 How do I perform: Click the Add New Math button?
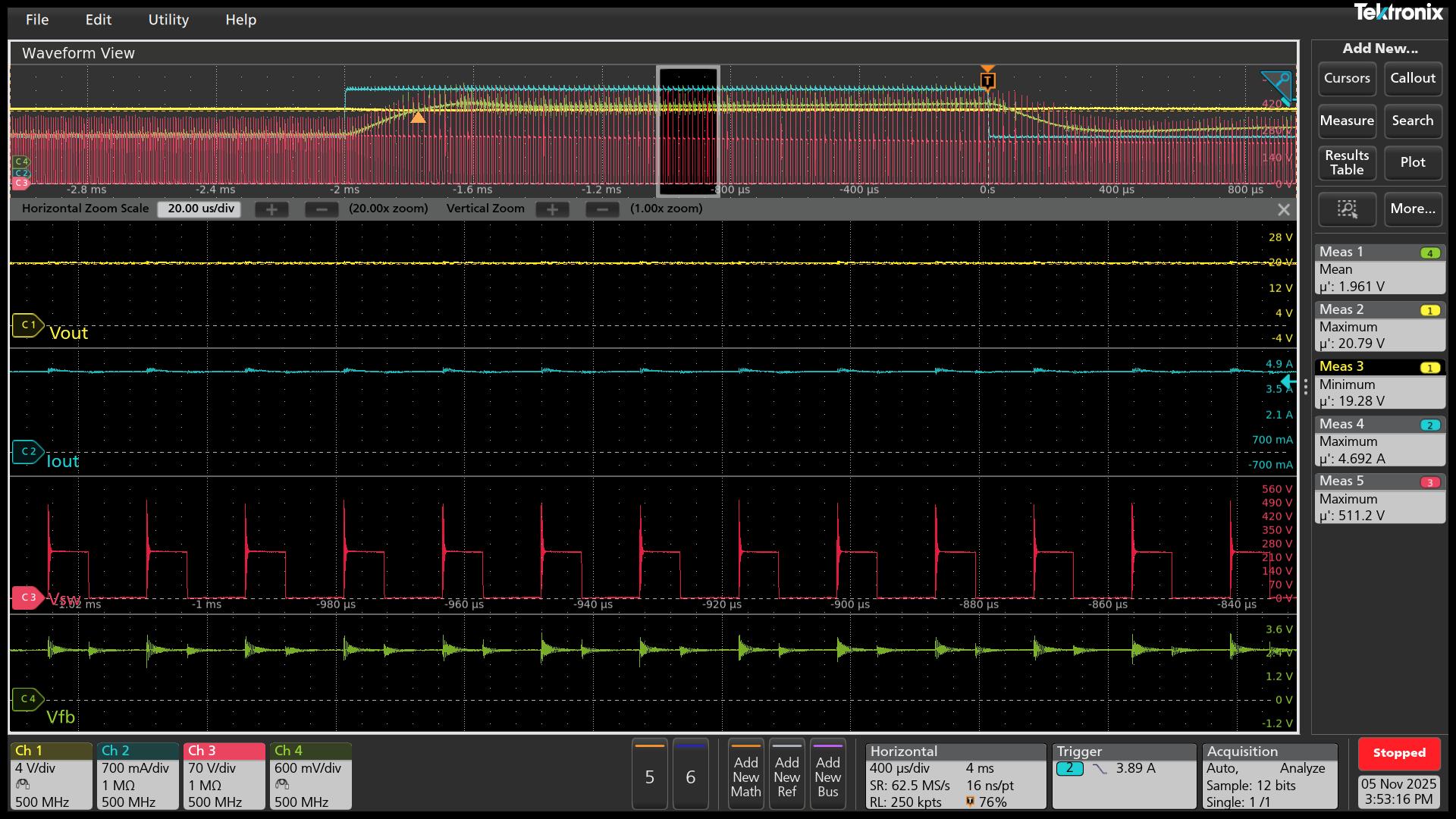pos(745,775)
